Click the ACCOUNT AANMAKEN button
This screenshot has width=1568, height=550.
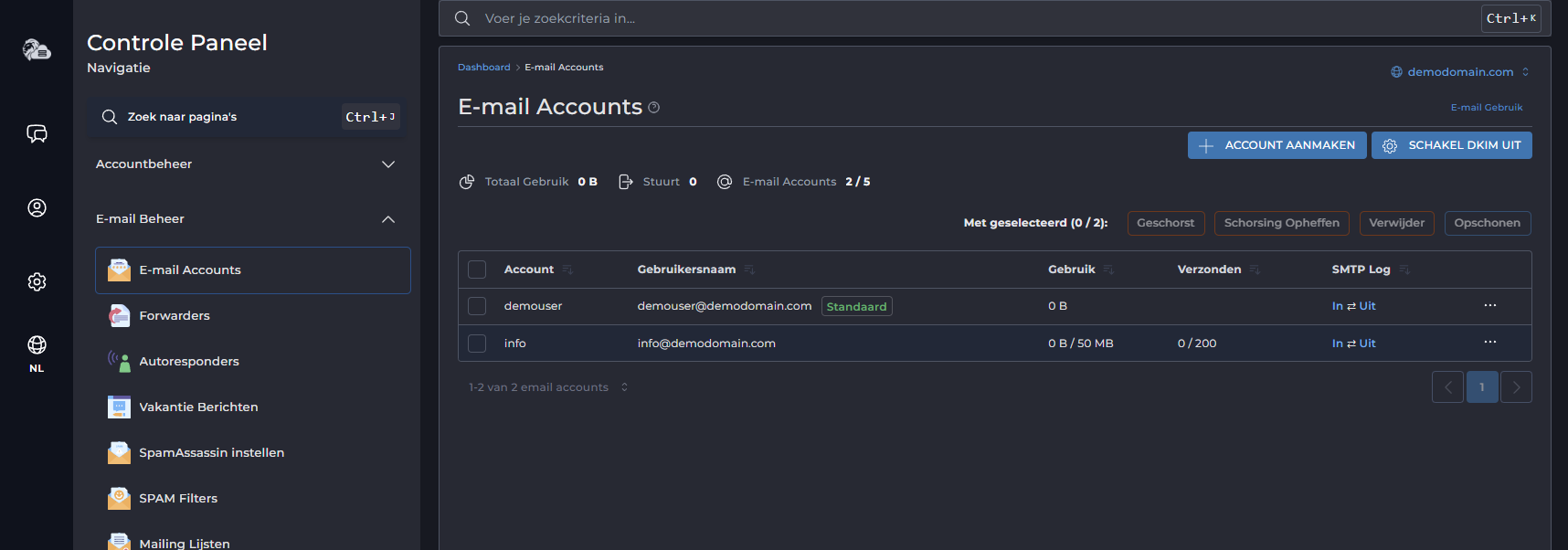click(x=1277, y=145)
